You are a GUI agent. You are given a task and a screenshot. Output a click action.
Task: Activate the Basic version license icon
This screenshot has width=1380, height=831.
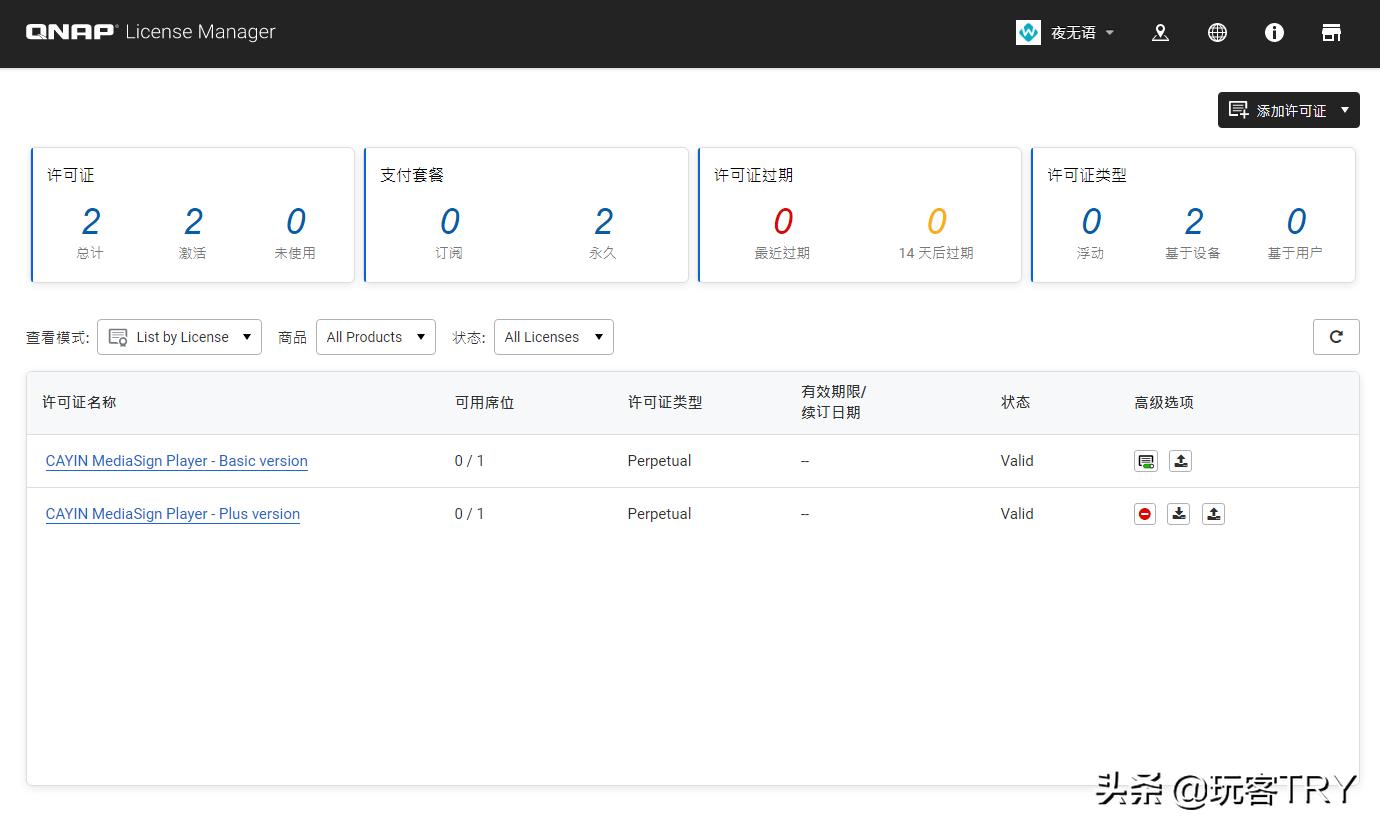point(1146,461)
